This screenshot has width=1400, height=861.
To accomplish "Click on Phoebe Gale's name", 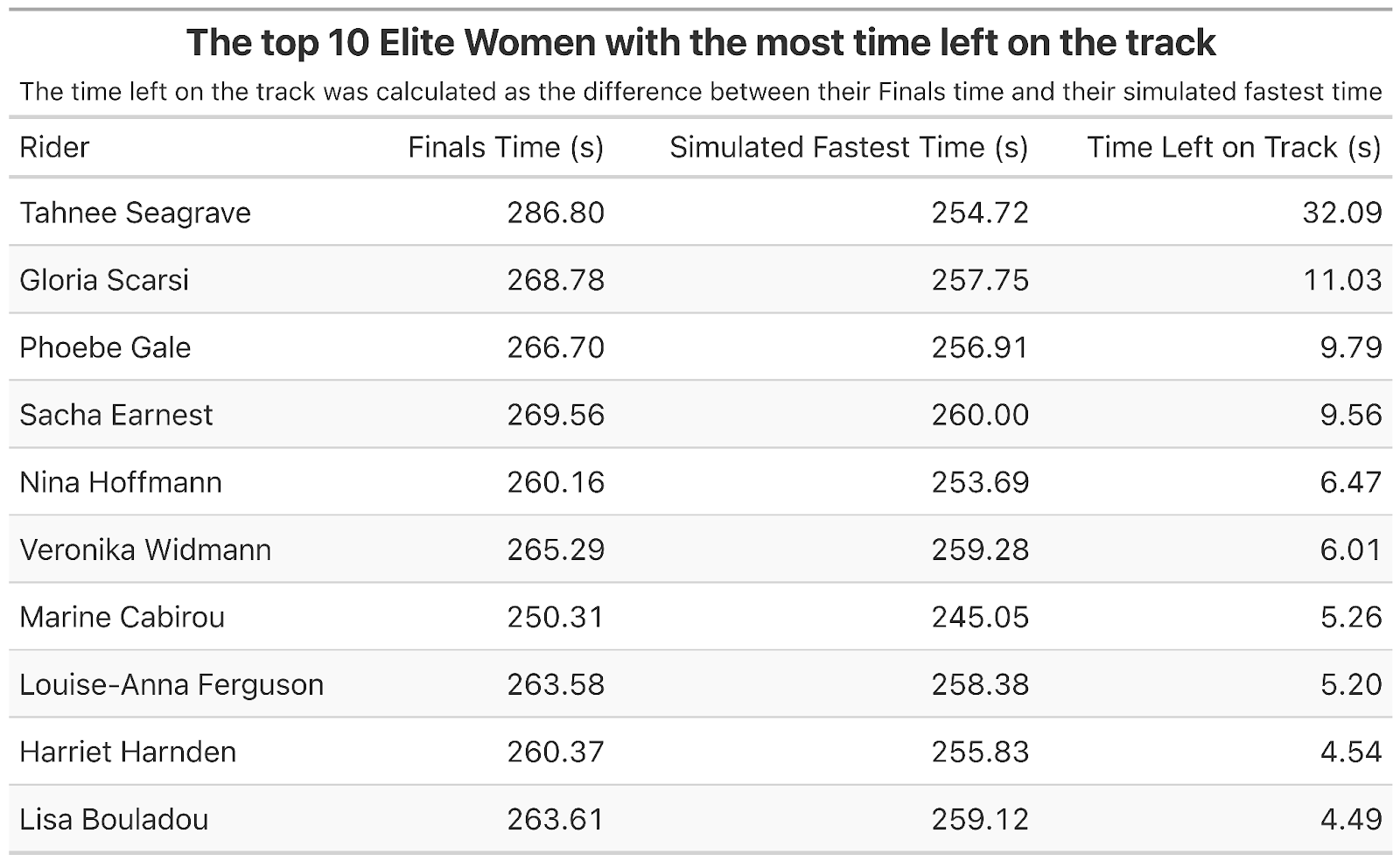I will tap(105, 347).
